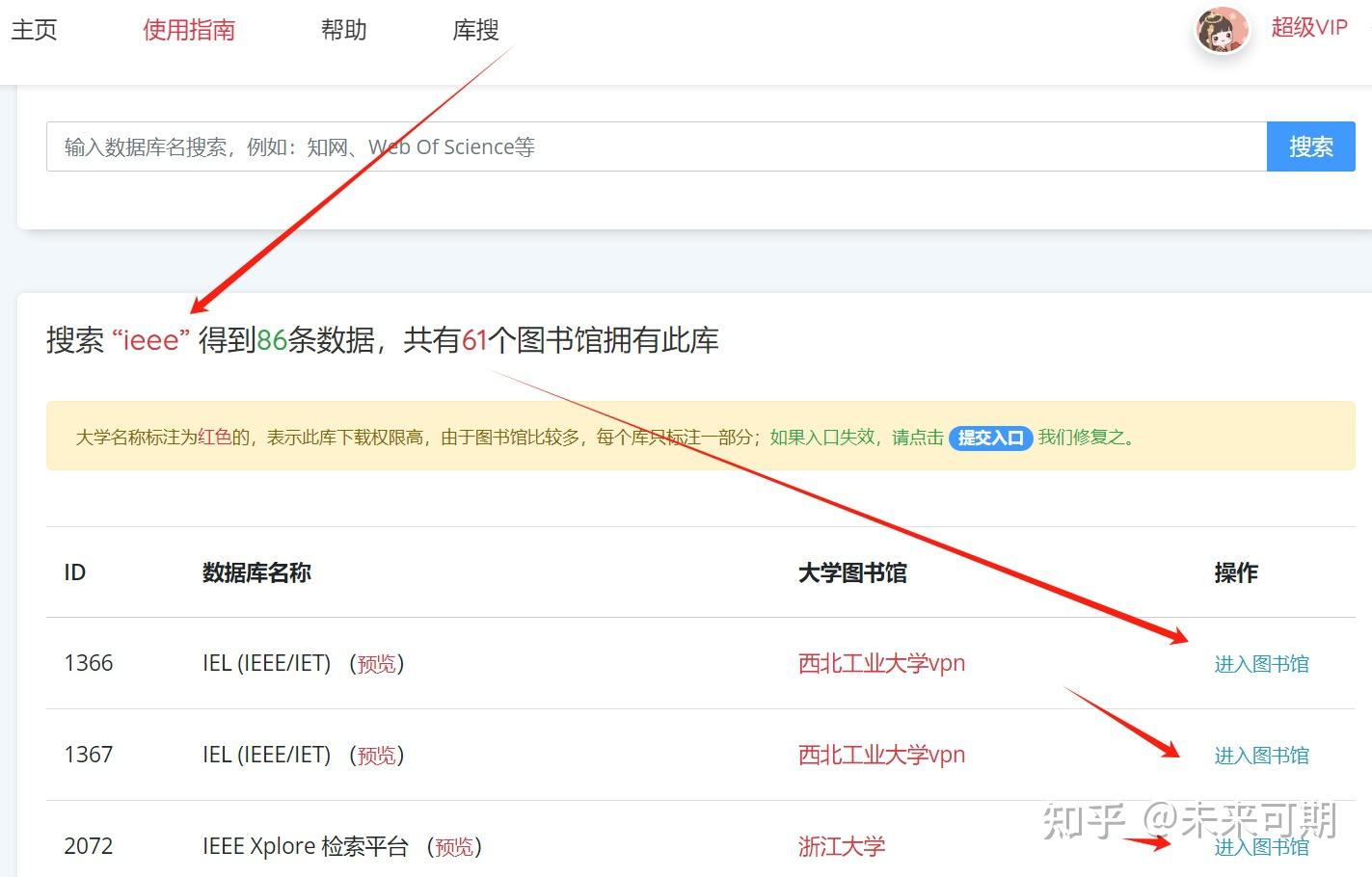
Task: Click the 搜索 search button
Action: pyautogui.click(x=1310, y=146)
